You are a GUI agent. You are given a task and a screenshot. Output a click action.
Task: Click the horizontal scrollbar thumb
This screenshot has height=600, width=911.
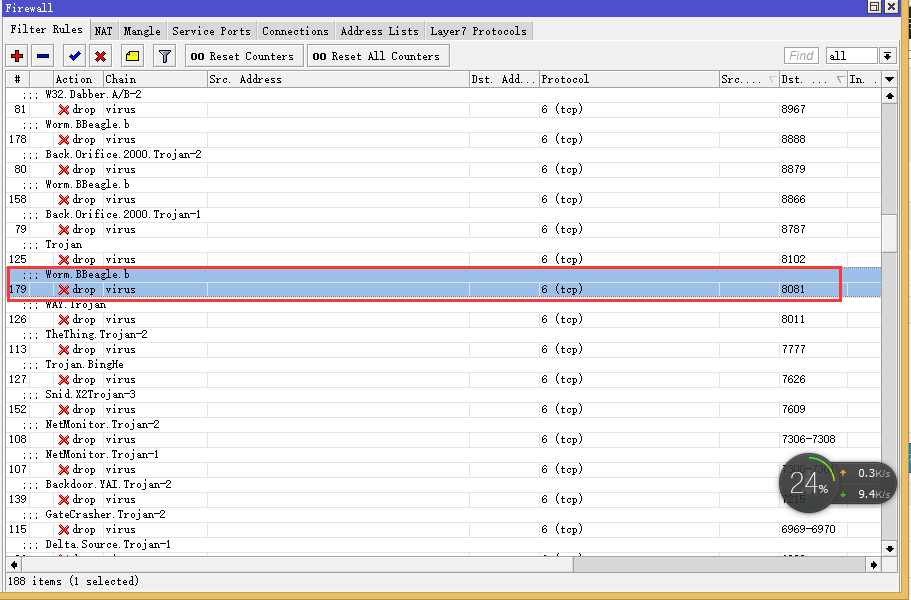(297, 565)
